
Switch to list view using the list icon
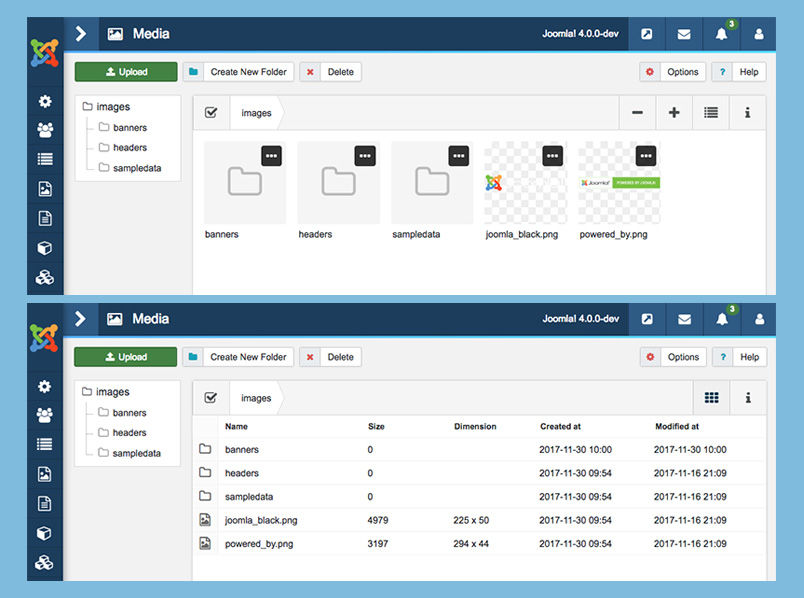(711, 113)
